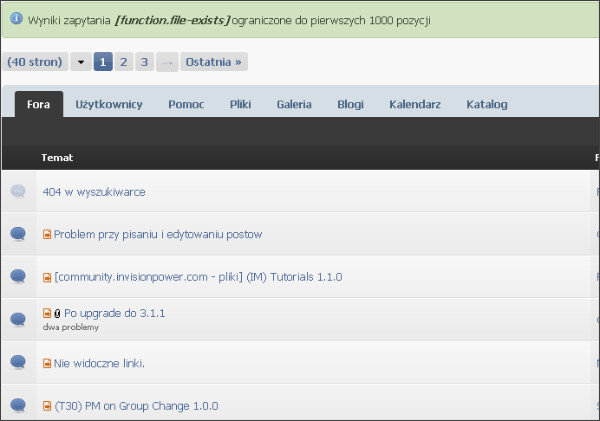Viewport: 600px width, 421px height.
Task: Click the speech bubble icon beside "Po upgrade do 3.1.1"
Action: click(18, 319)
